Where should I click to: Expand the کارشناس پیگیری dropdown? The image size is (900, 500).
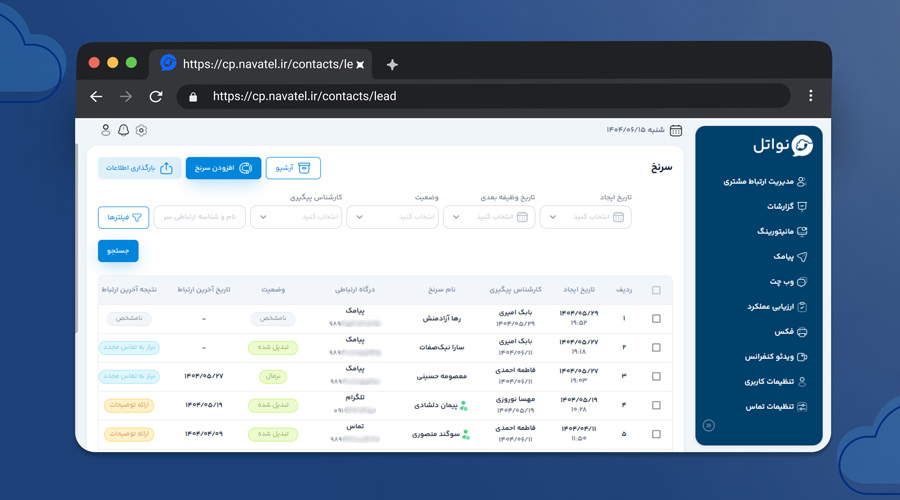pyautogui.click(x=296, y=216)
